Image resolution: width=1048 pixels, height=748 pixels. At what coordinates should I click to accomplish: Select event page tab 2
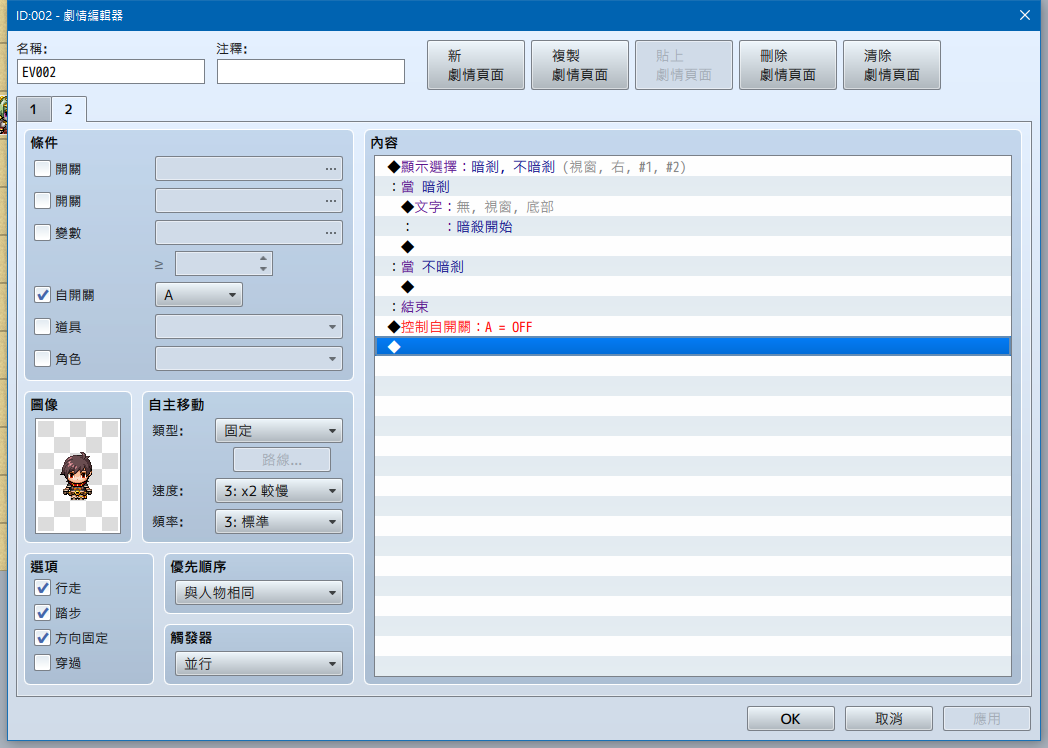(69, 109)
